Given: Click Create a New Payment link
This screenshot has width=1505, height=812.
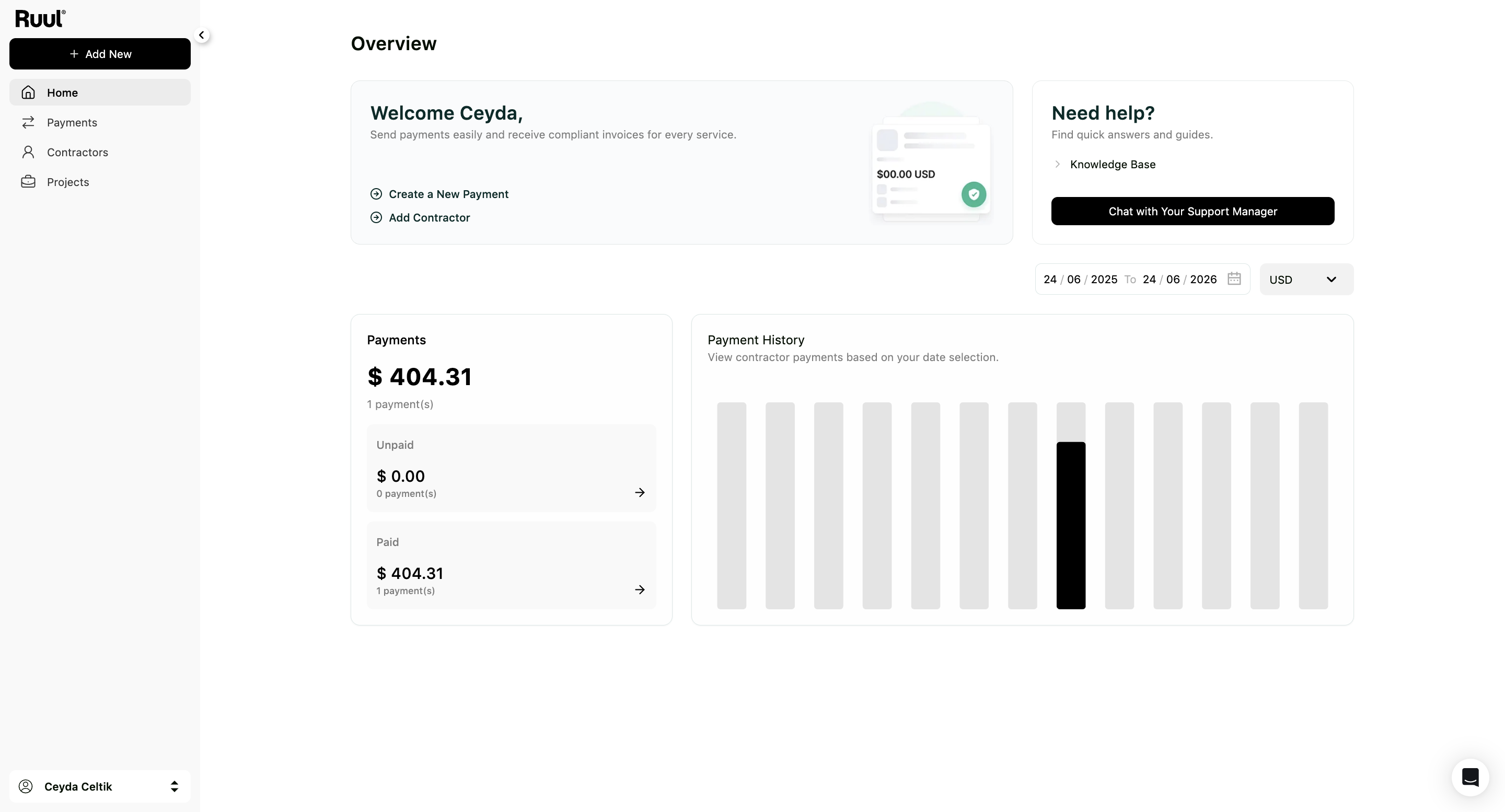Looking at the screenshot, I should [449, 194].
